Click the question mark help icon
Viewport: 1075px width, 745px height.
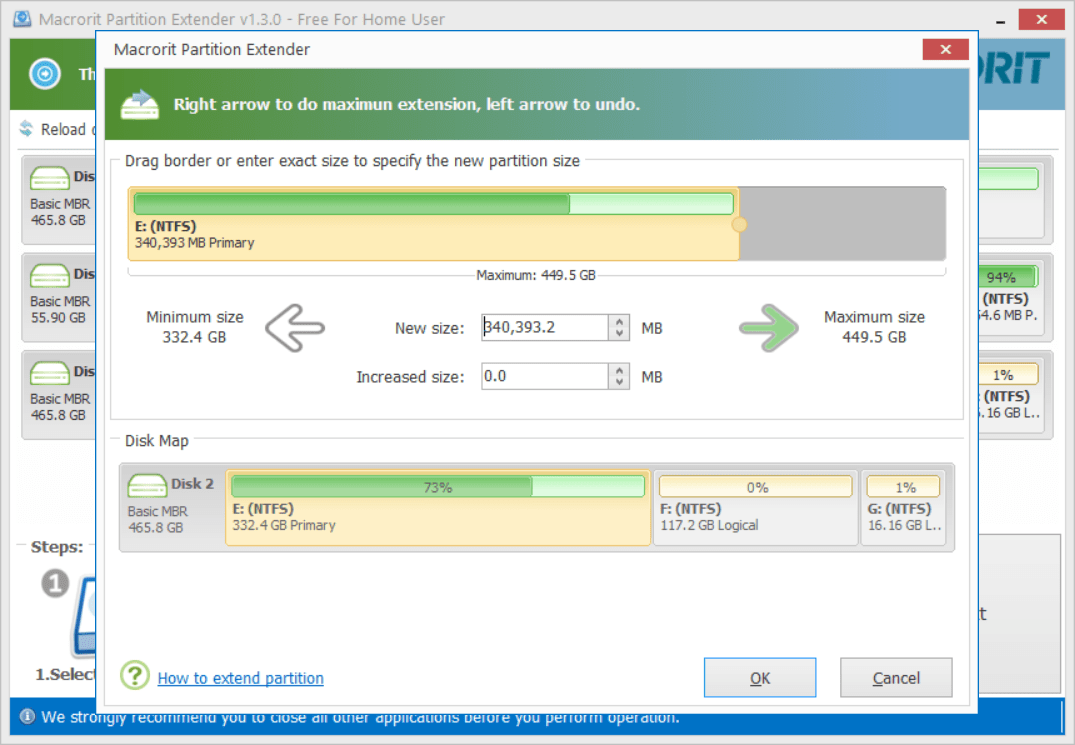pyautogui.click(x=135, y=676)
